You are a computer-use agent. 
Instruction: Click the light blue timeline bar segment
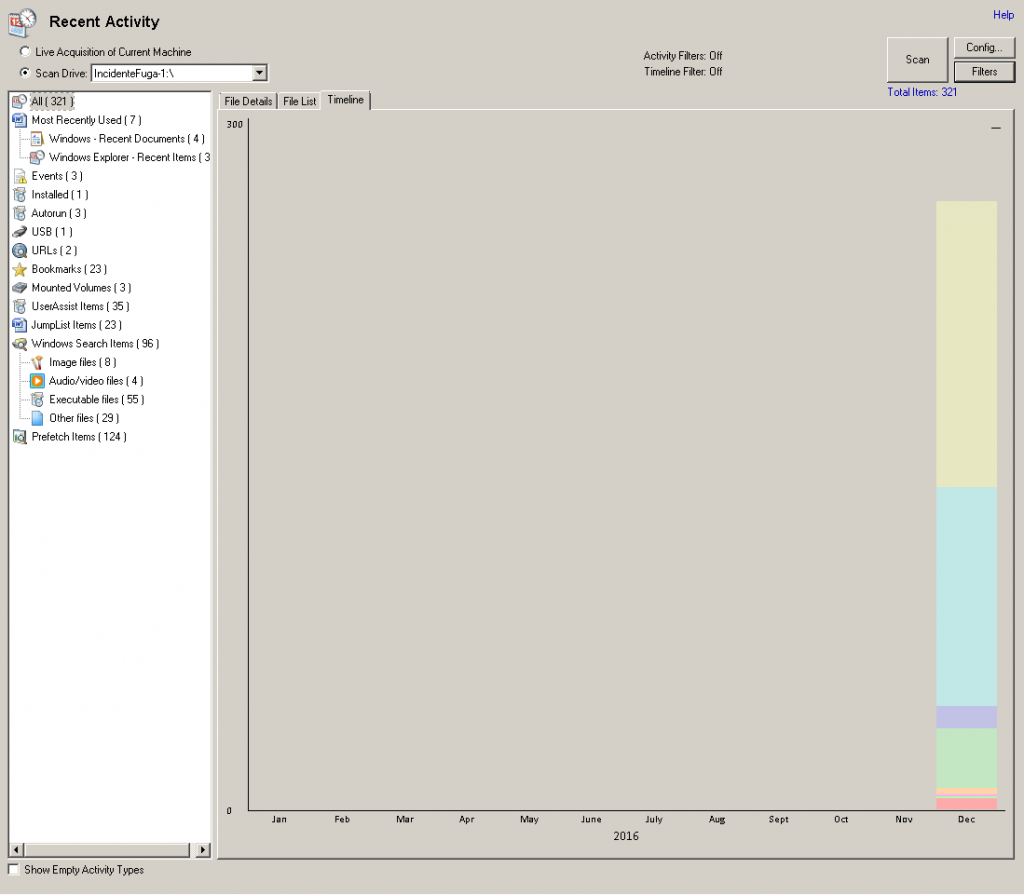point(966,596)
